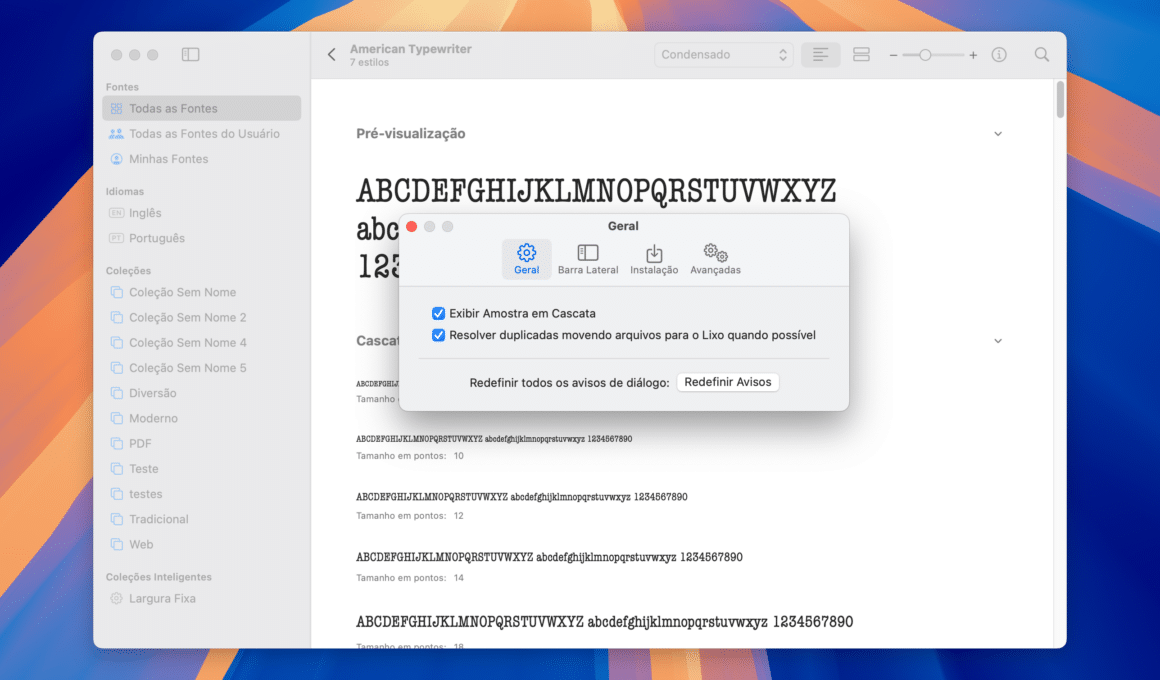Click the collection icon beside Coleção Sem Nome 2
1160x680 pixels.
pos(116,317)
